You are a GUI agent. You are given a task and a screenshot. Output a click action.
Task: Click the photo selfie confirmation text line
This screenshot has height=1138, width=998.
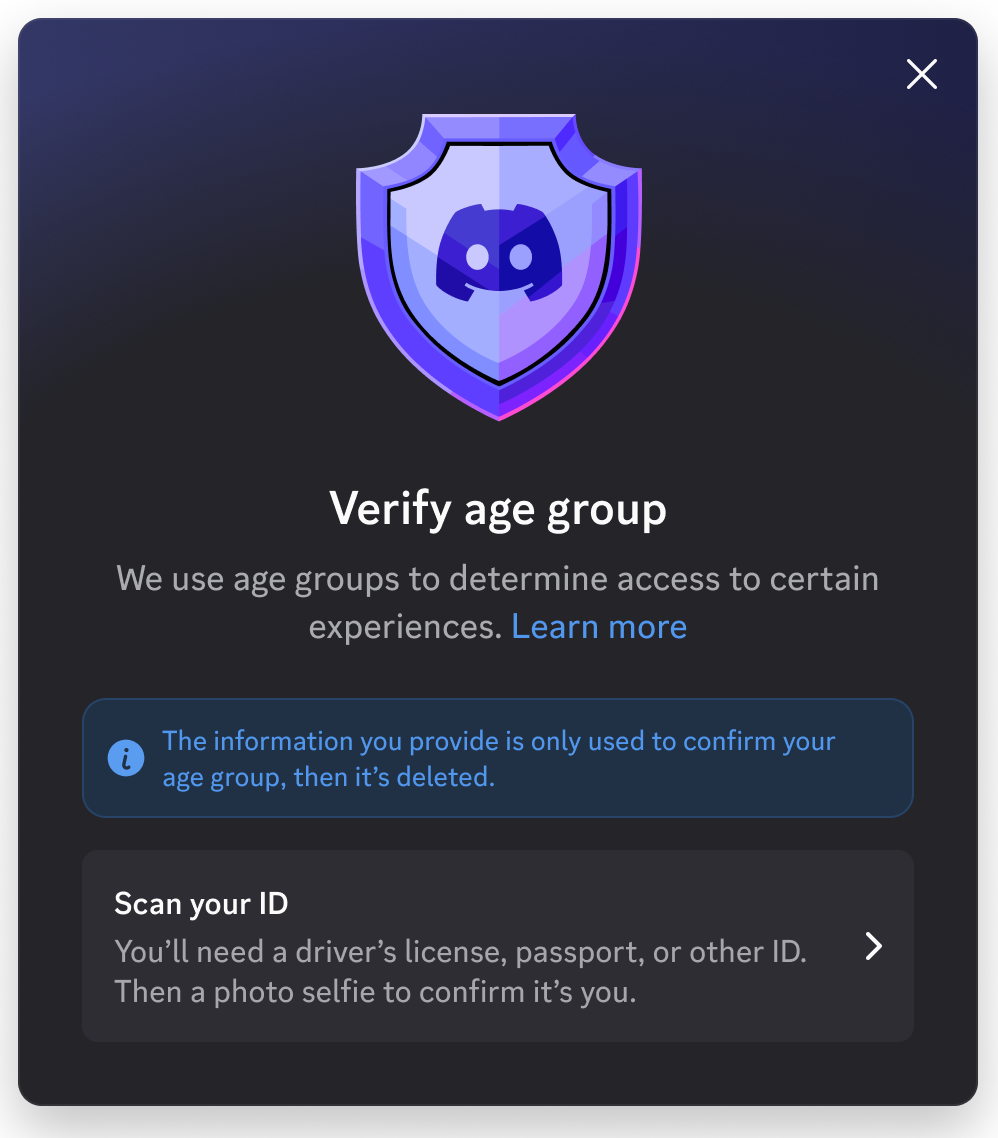pyautogui.click(x=375, y=992)
